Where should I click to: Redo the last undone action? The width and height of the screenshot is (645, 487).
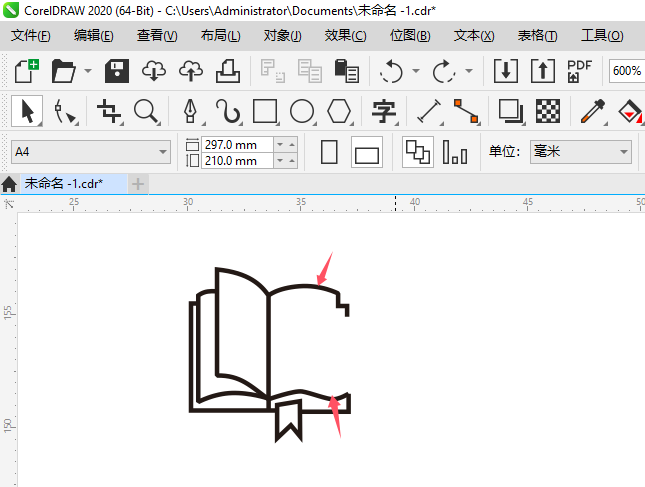click(444, 71)
